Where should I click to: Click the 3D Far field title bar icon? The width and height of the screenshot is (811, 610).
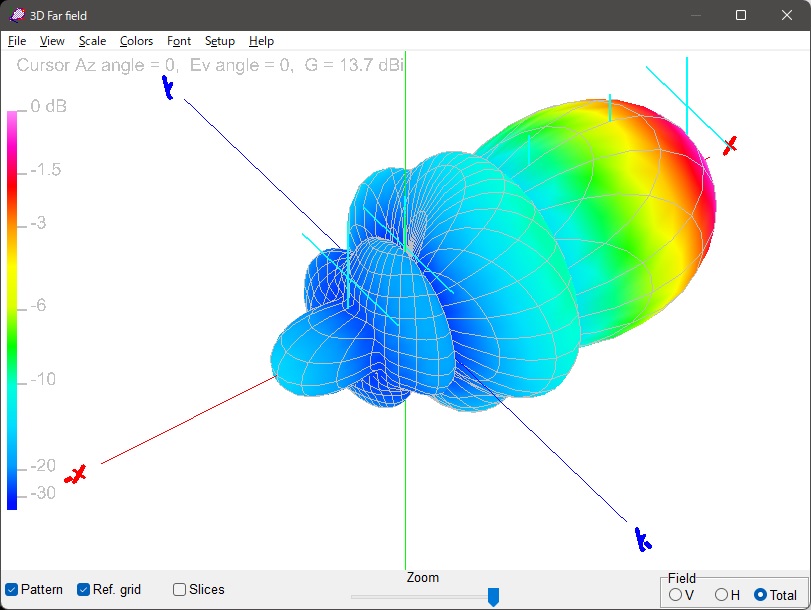point(16,15)
